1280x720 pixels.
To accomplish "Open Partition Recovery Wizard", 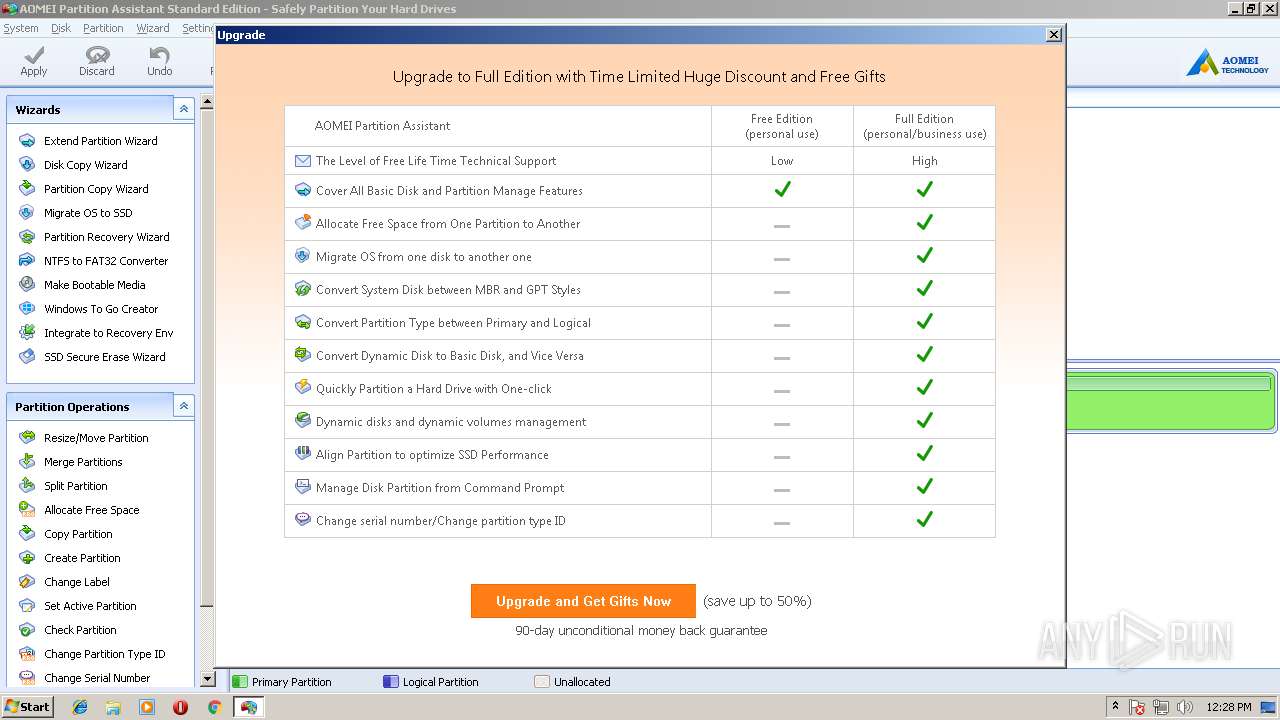I will tap(106, 237).
